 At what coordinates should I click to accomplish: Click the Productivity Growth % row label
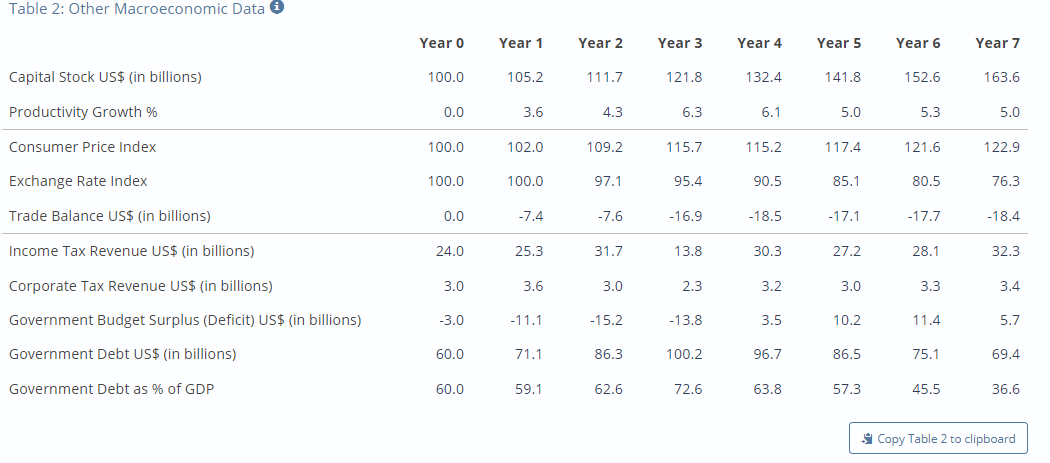83,112
